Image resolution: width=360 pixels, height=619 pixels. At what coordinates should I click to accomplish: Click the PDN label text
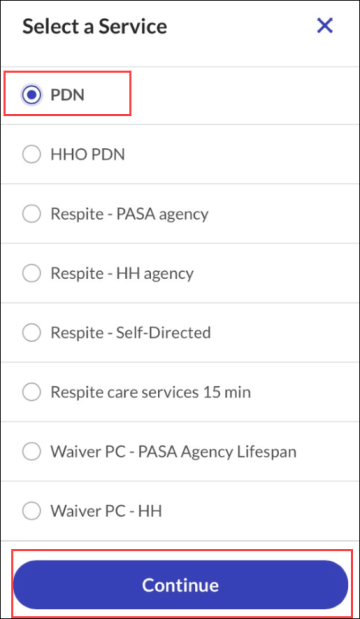click(67, 95)
